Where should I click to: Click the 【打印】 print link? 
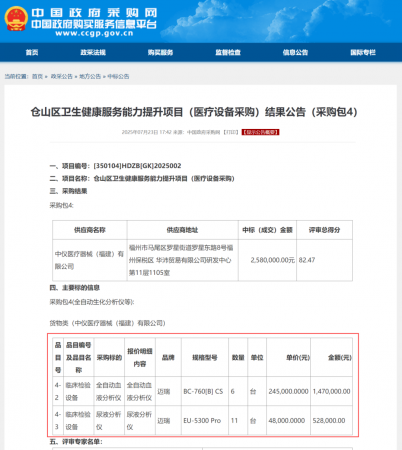point(231,132)
